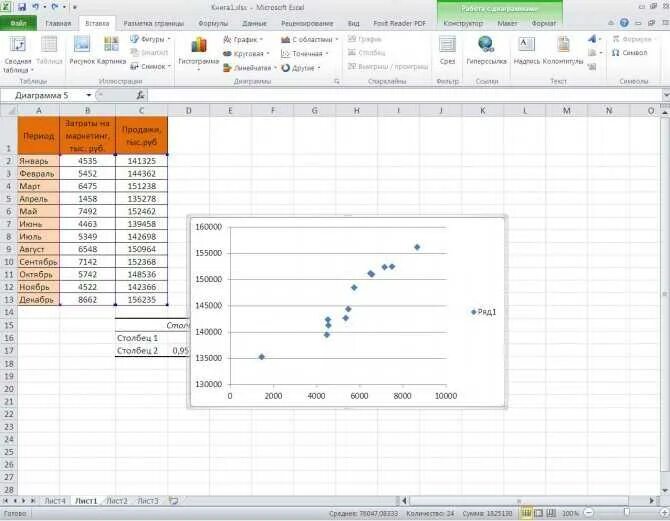Open the Диаграммы group dialog launcher
This screenshot has width=670, height=521.
pos(337,81)
